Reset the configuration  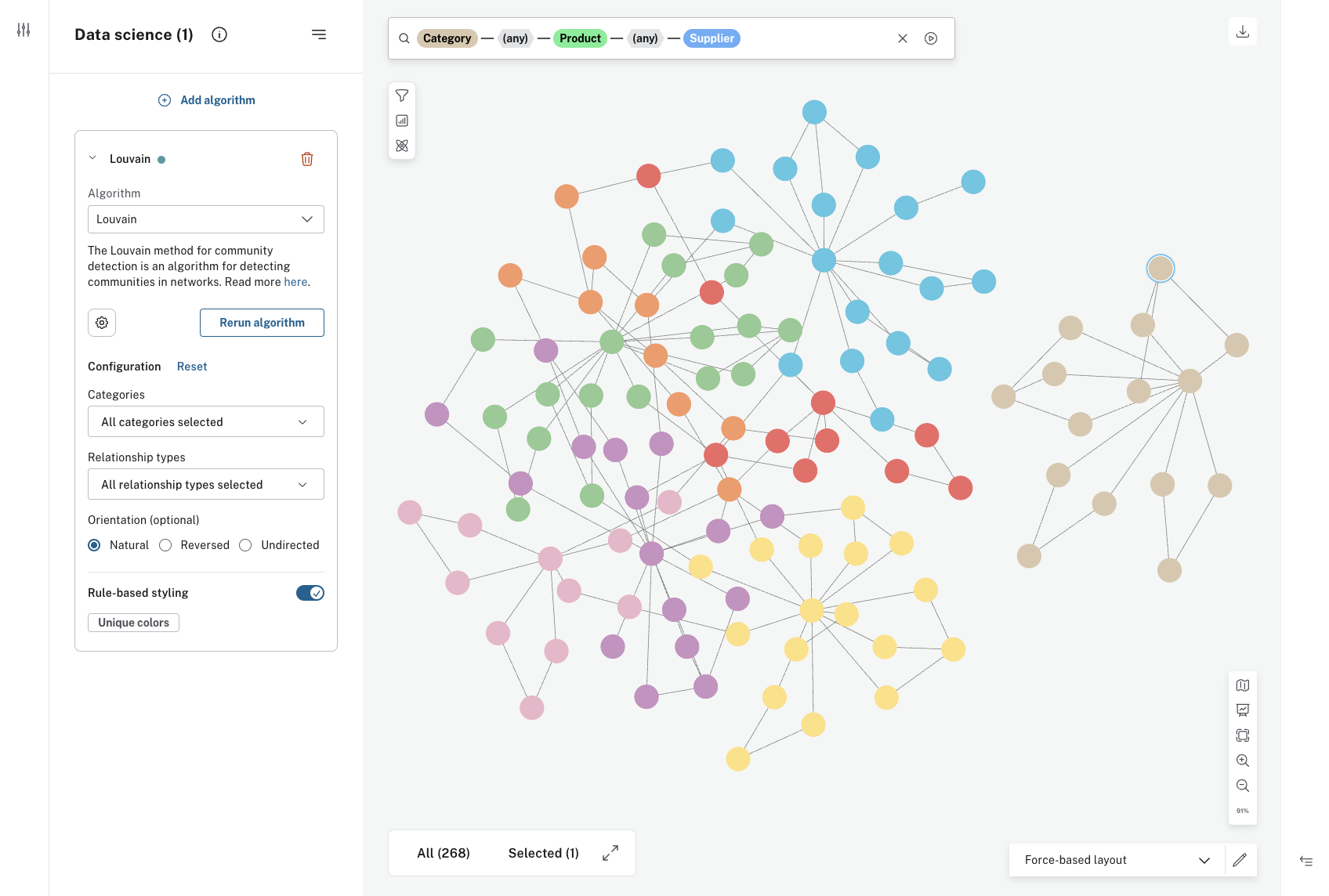(x=192, y=367)
